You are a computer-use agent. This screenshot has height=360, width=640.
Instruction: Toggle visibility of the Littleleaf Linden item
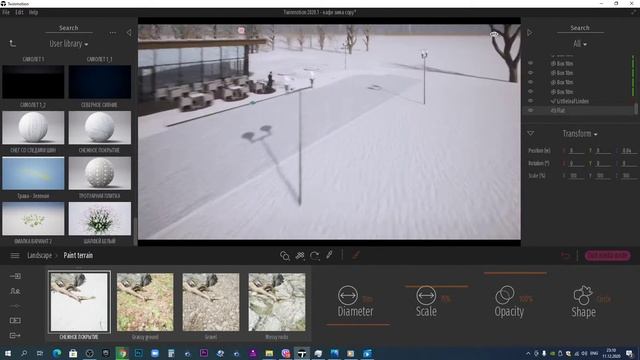pyautogui.click(x=530, y=101)
